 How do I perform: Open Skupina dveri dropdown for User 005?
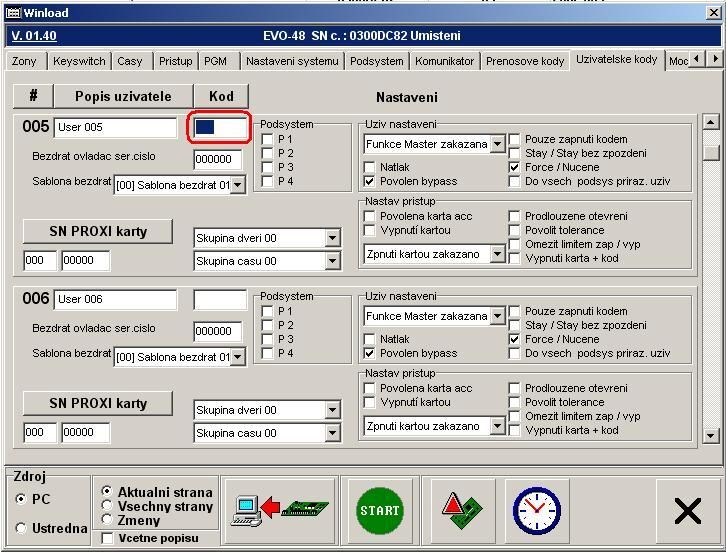pyautogui.click(x=333, y=238)
